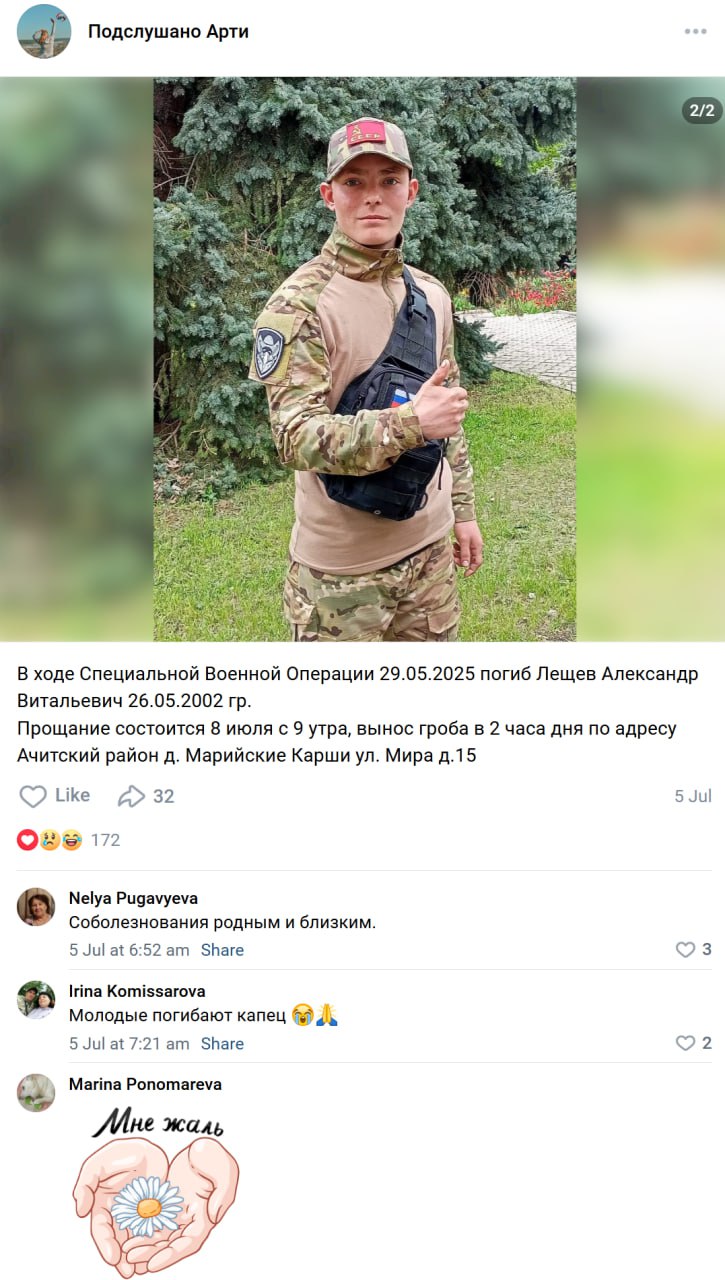
Task: Open the 5 Jul post date link
Action: 693,796
